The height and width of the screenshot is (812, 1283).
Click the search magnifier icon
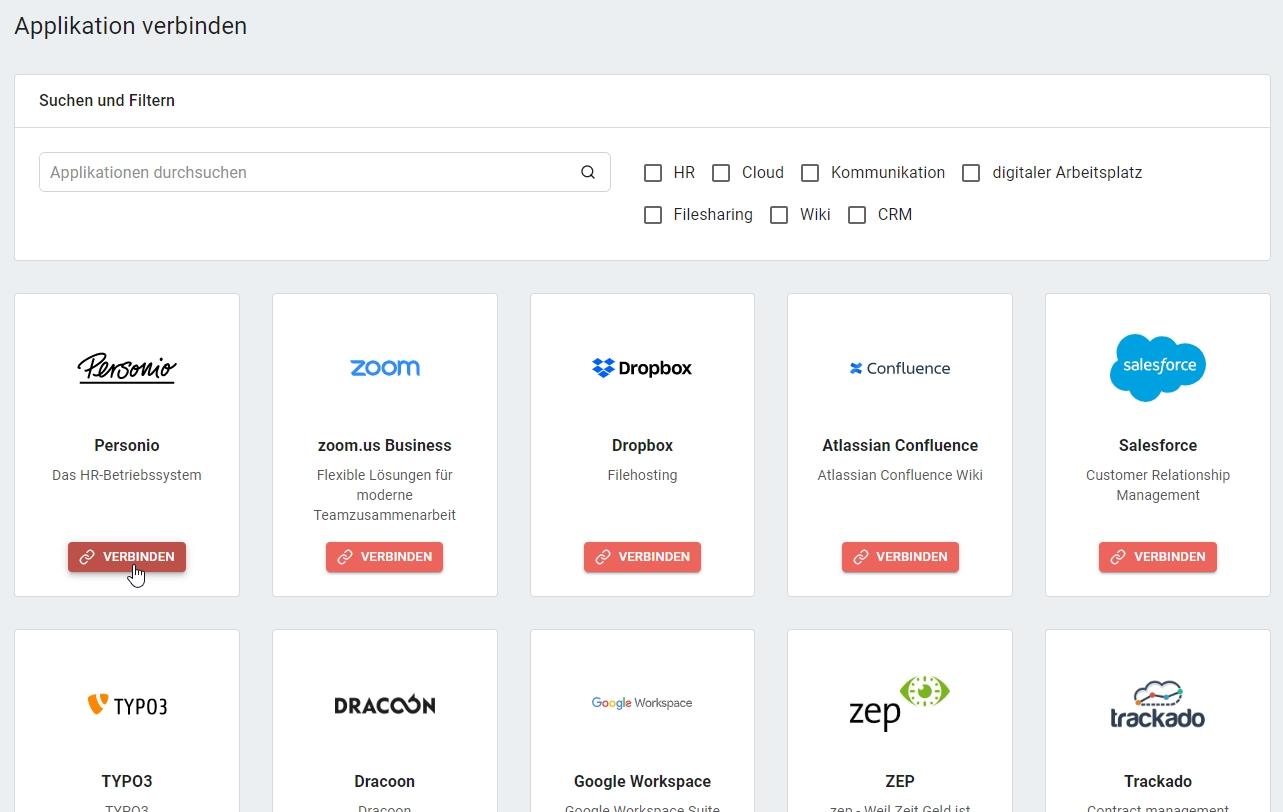[588, 172]
